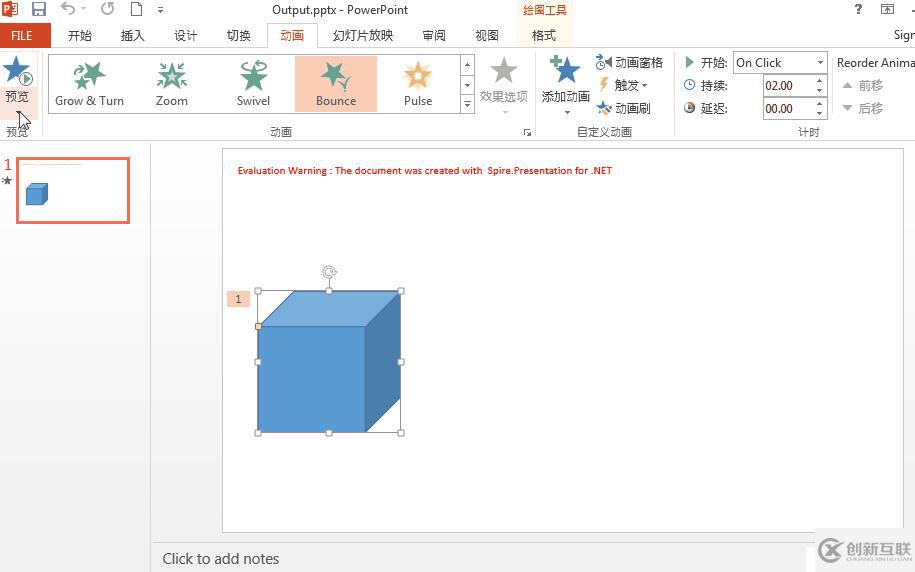Screen dimensions: 915x572
Task: Click the Delay 00.00 field
Action: [788, 109]
